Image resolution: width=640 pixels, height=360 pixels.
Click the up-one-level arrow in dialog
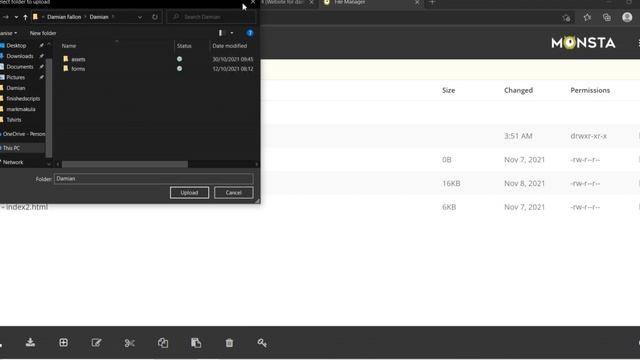point(25,17)
